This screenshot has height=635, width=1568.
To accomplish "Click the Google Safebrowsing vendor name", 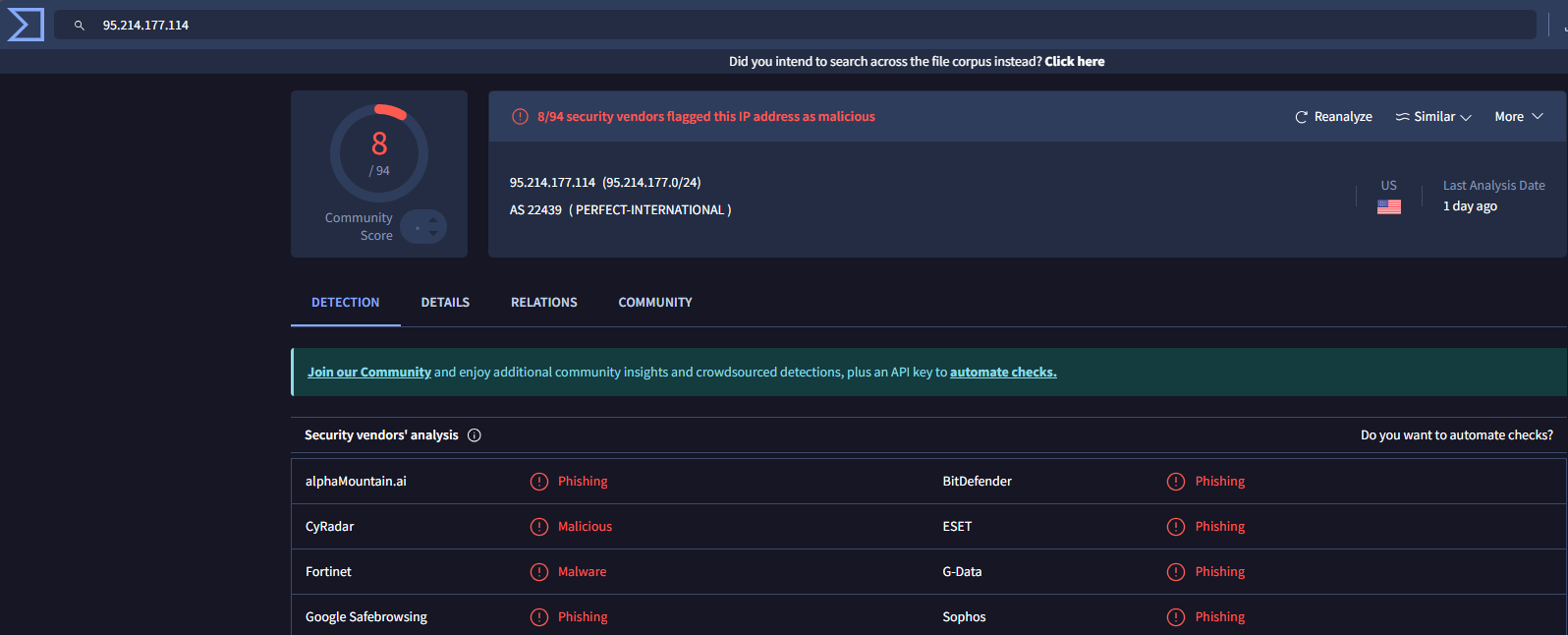I will click(x=366, y=617).
